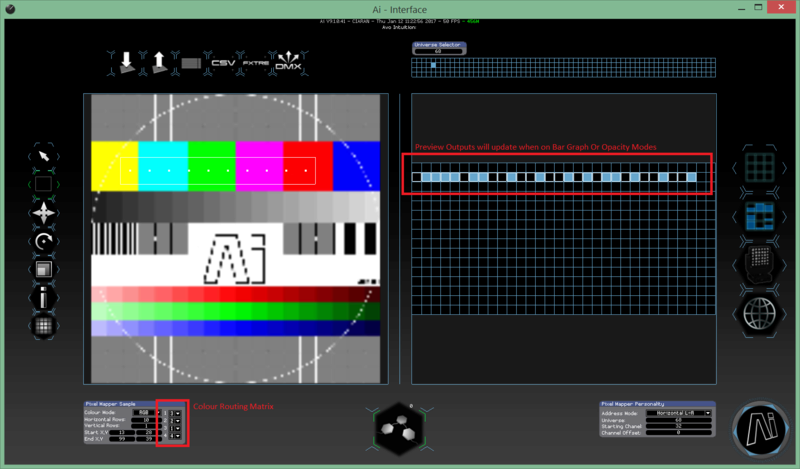Click the 'Horizontal L-R' address mode value
Screen dimensions: 800x469
[x=676, y=413]
